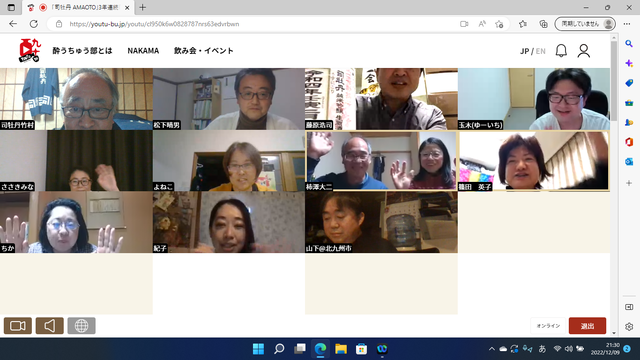Switch language to JP
640x360 pixels.
pyautogui.click(x=524, y=51)
